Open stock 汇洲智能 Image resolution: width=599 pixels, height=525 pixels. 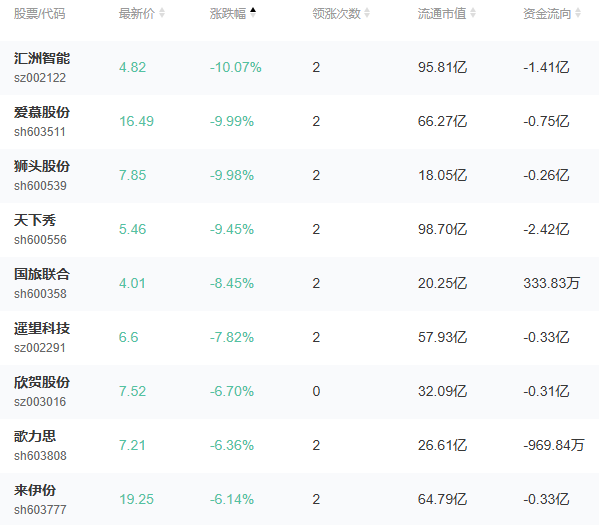click(x=42, y=58)
